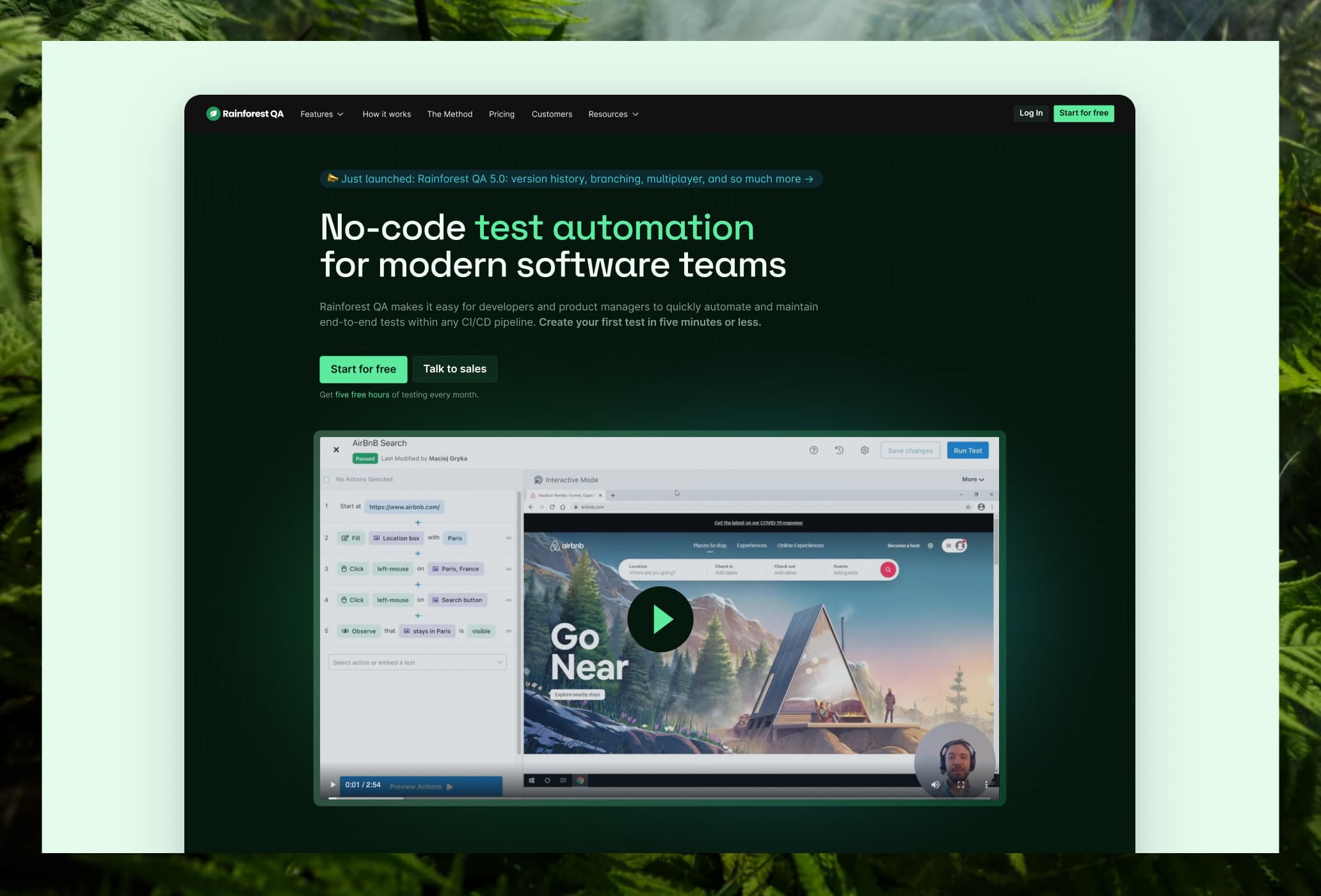Open the help icon beside version history
Image resolution: width=1321 pixels, height=896 pixels.
click(813, 450)
